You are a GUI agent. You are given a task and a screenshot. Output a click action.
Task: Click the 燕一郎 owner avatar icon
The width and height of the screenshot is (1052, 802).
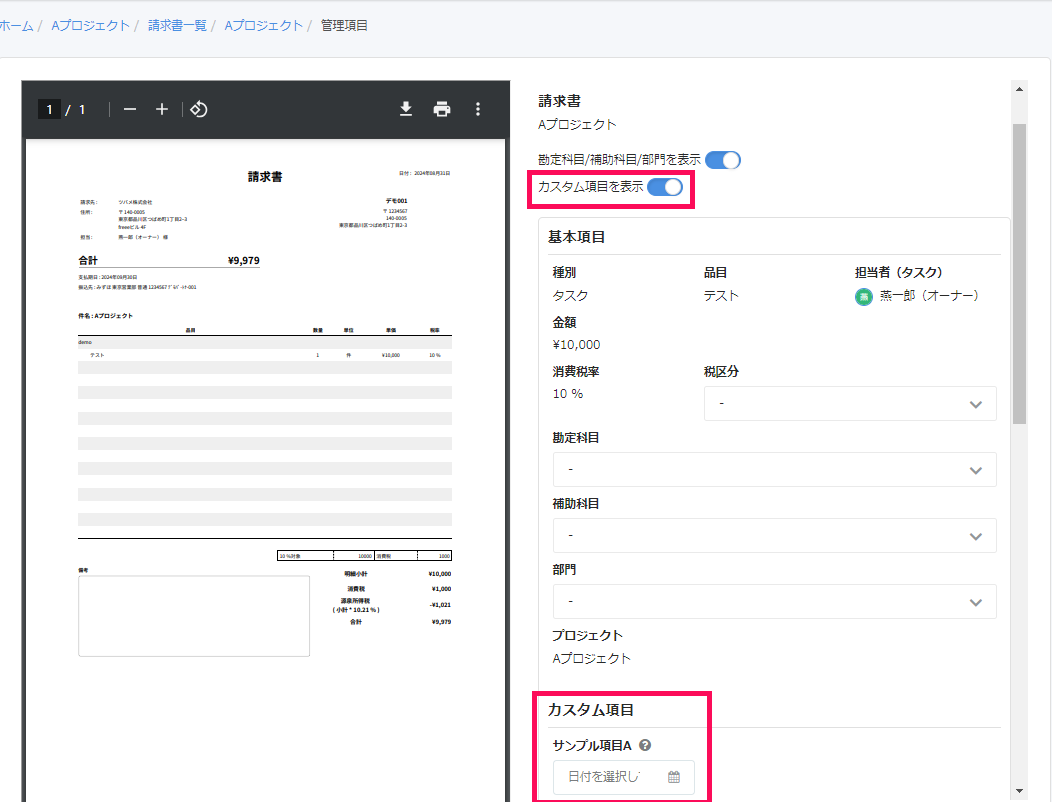click(x=863, y=297)
